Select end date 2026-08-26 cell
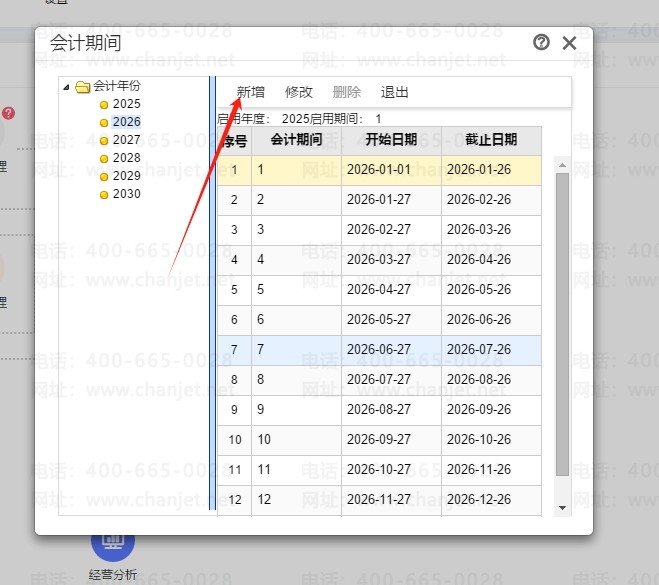This screenshot has height=585, width=659. pyautogui.click(x=491, y=380)
